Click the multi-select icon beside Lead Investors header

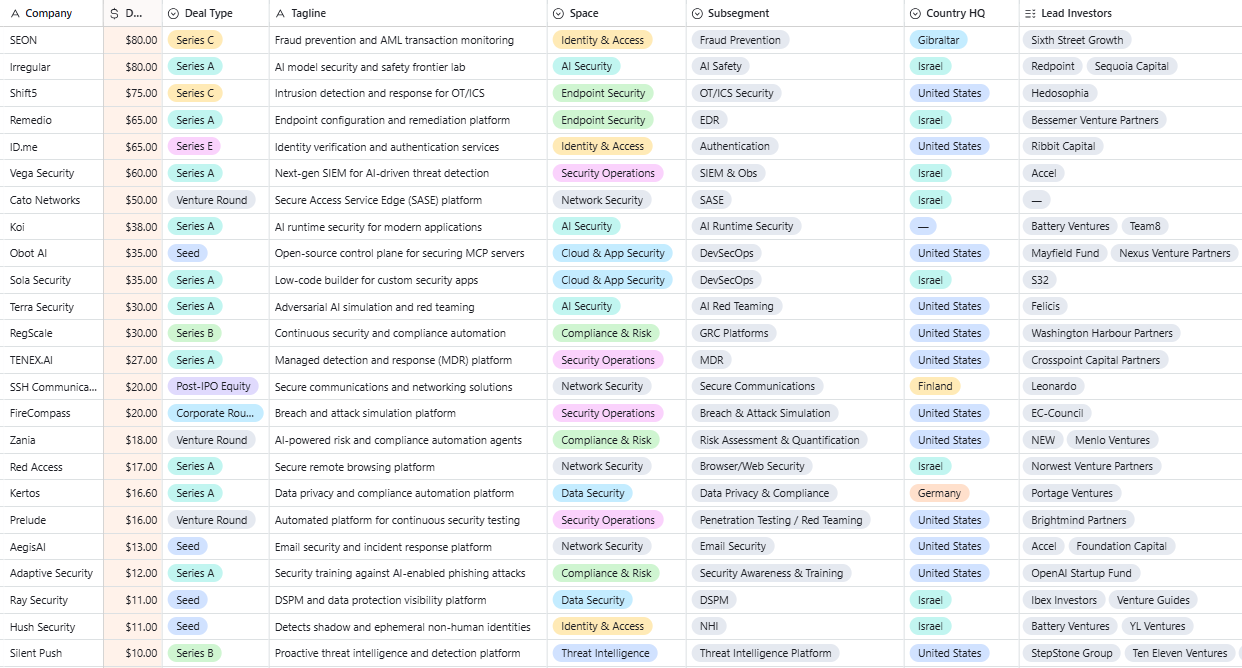[x=1030, y=13]
